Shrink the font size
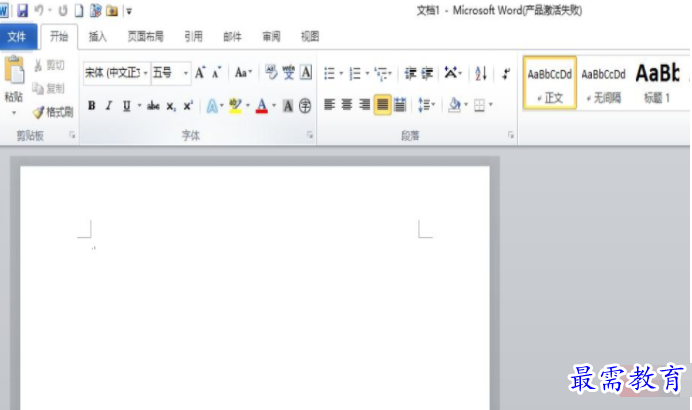 pos(216,72)
